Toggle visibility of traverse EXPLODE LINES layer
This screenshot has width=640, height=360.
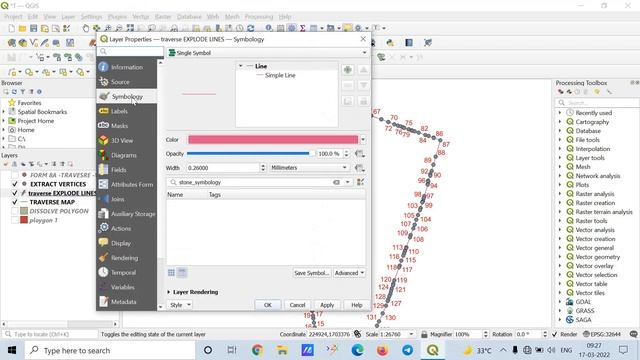pyautogui.click(x=15, y=193)
